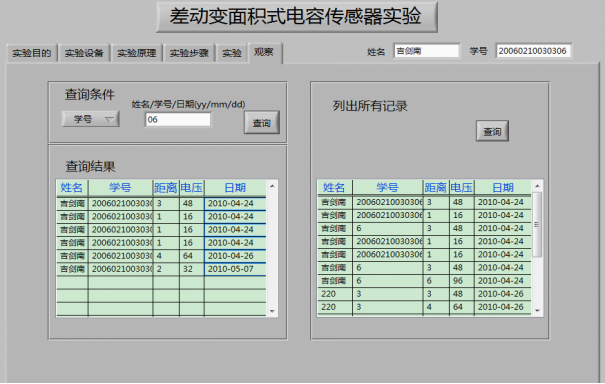Click 学号 header in 查询结果 table
Viewport: 605px width, 384px height.
120,188
